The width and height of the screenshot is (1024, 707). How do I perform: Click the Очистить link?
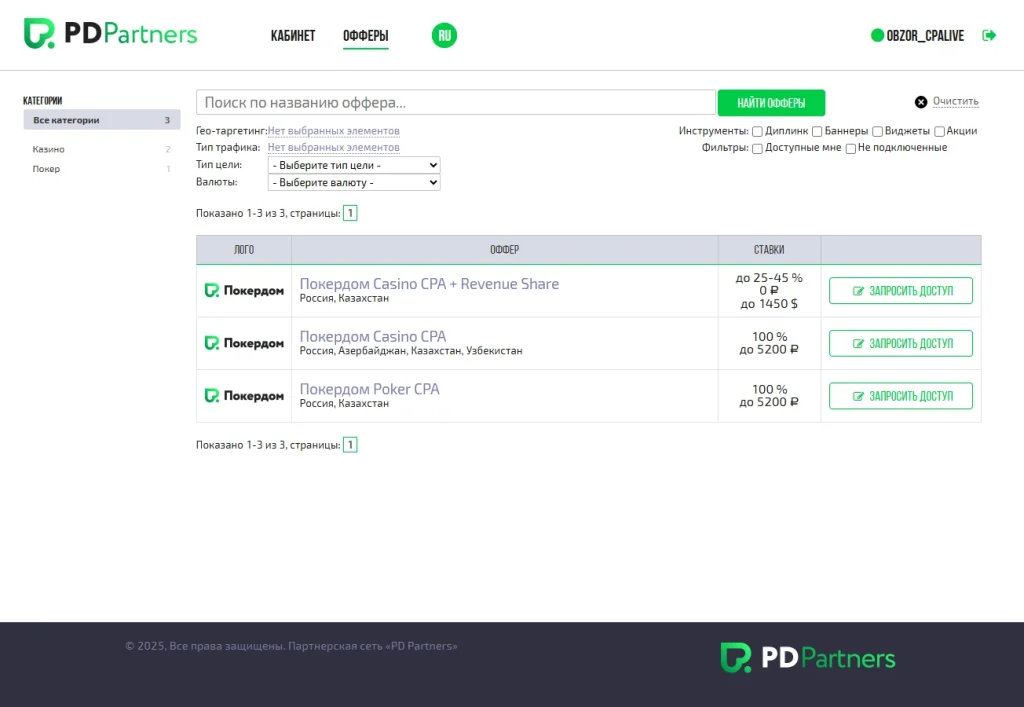click(955, 101)
